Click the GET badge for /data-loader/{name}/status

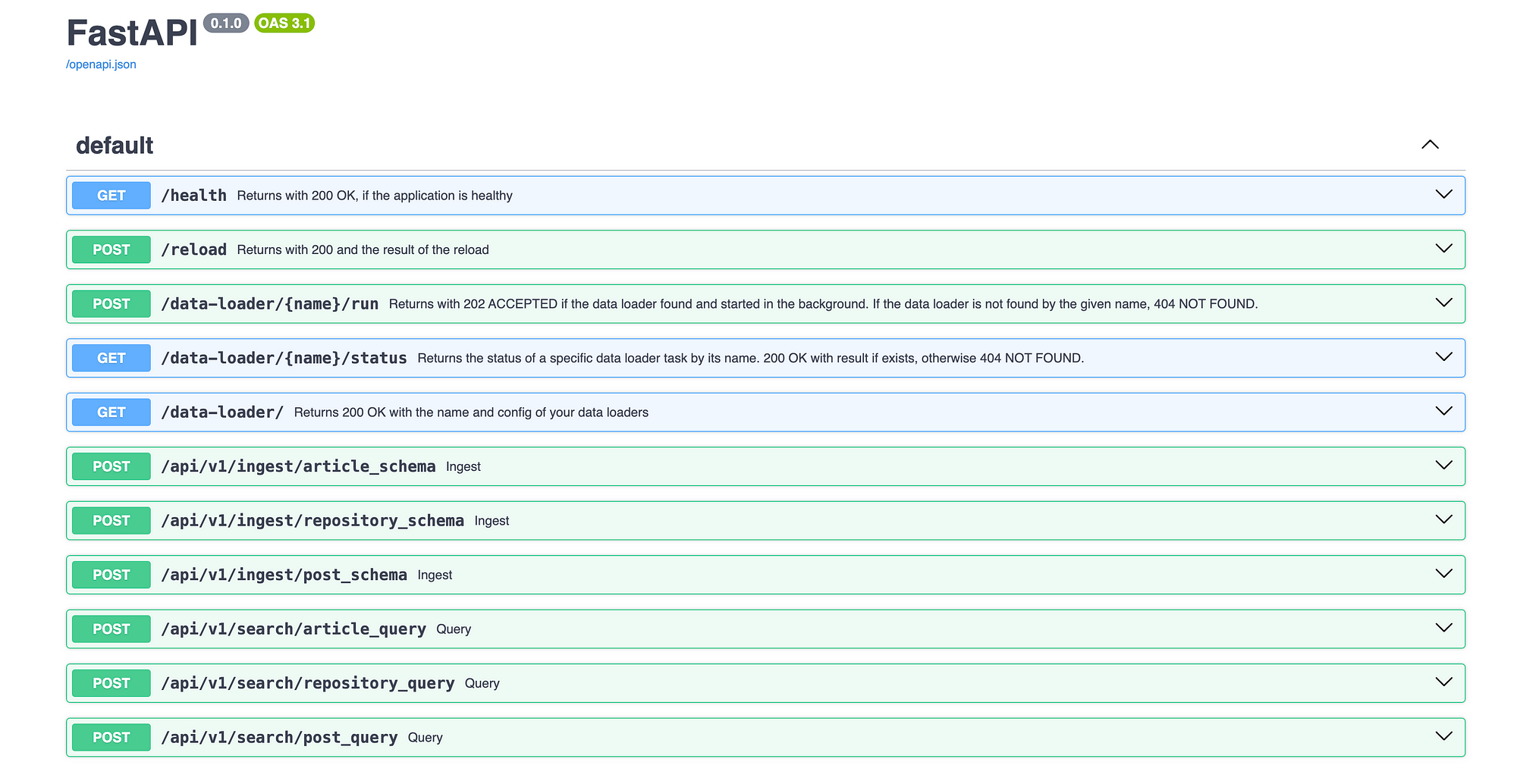click(111, 358)
